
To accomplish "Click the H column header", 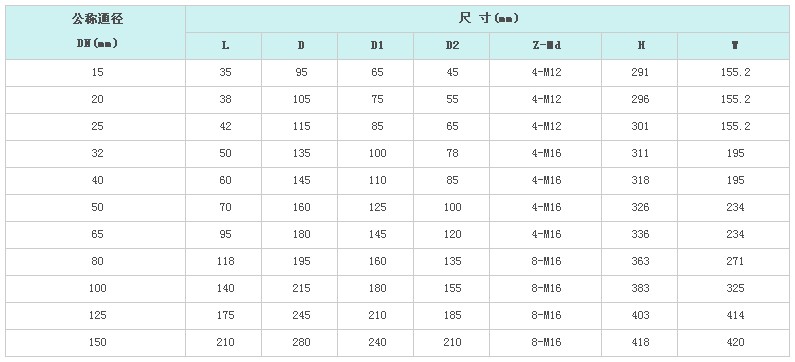I will tap(640, 46).
